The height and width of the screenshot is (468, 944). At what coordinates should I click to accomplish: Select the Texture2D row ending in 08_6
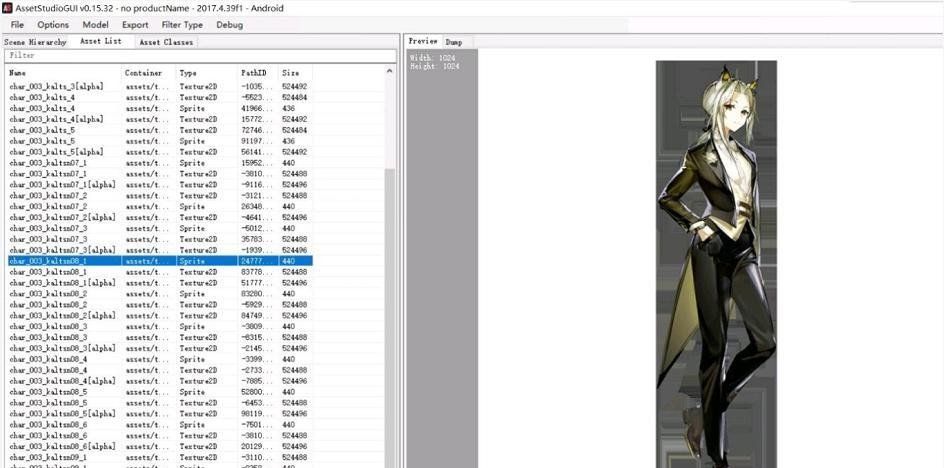pos(160,435)
